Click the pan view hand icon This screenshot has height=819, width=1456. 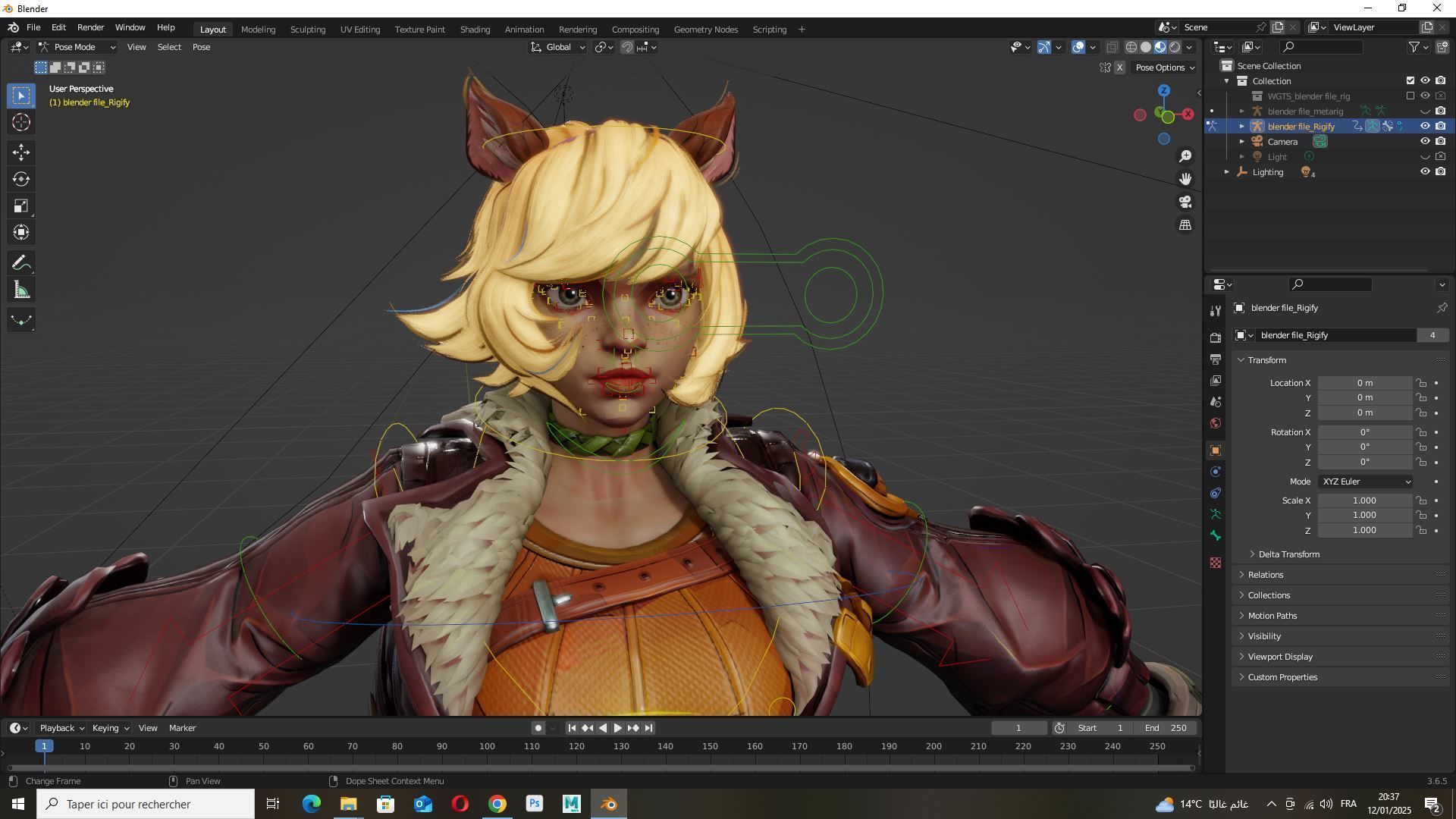point(1185,179)
